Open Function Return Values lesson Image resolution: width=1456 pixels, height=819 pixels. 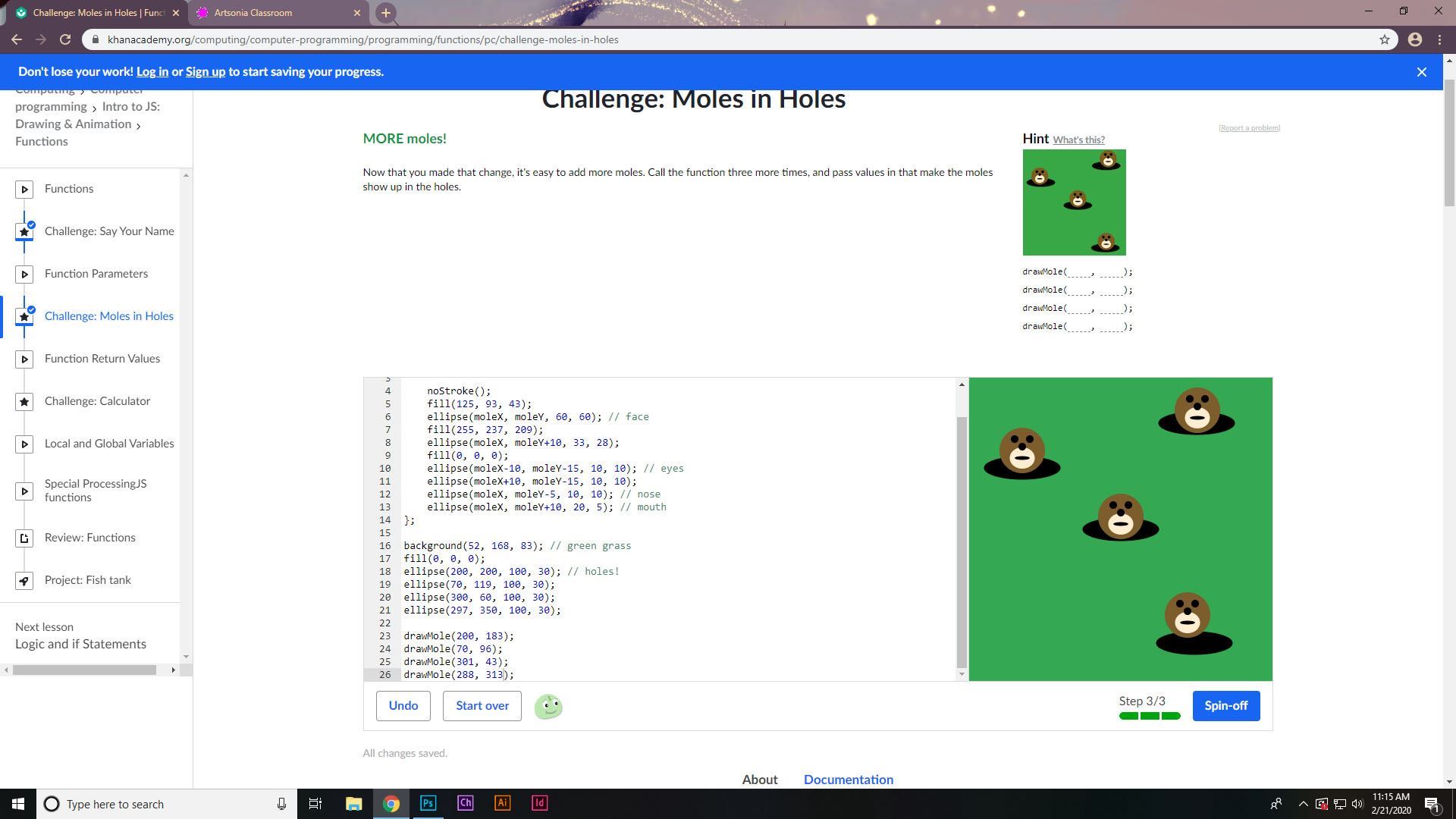tap(102, 359)
